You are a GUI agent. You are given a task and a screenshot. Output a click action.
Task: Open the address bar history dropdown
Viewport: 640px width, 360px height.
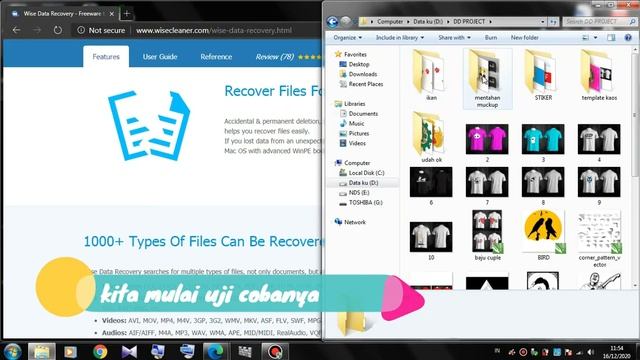click(542, 22)
